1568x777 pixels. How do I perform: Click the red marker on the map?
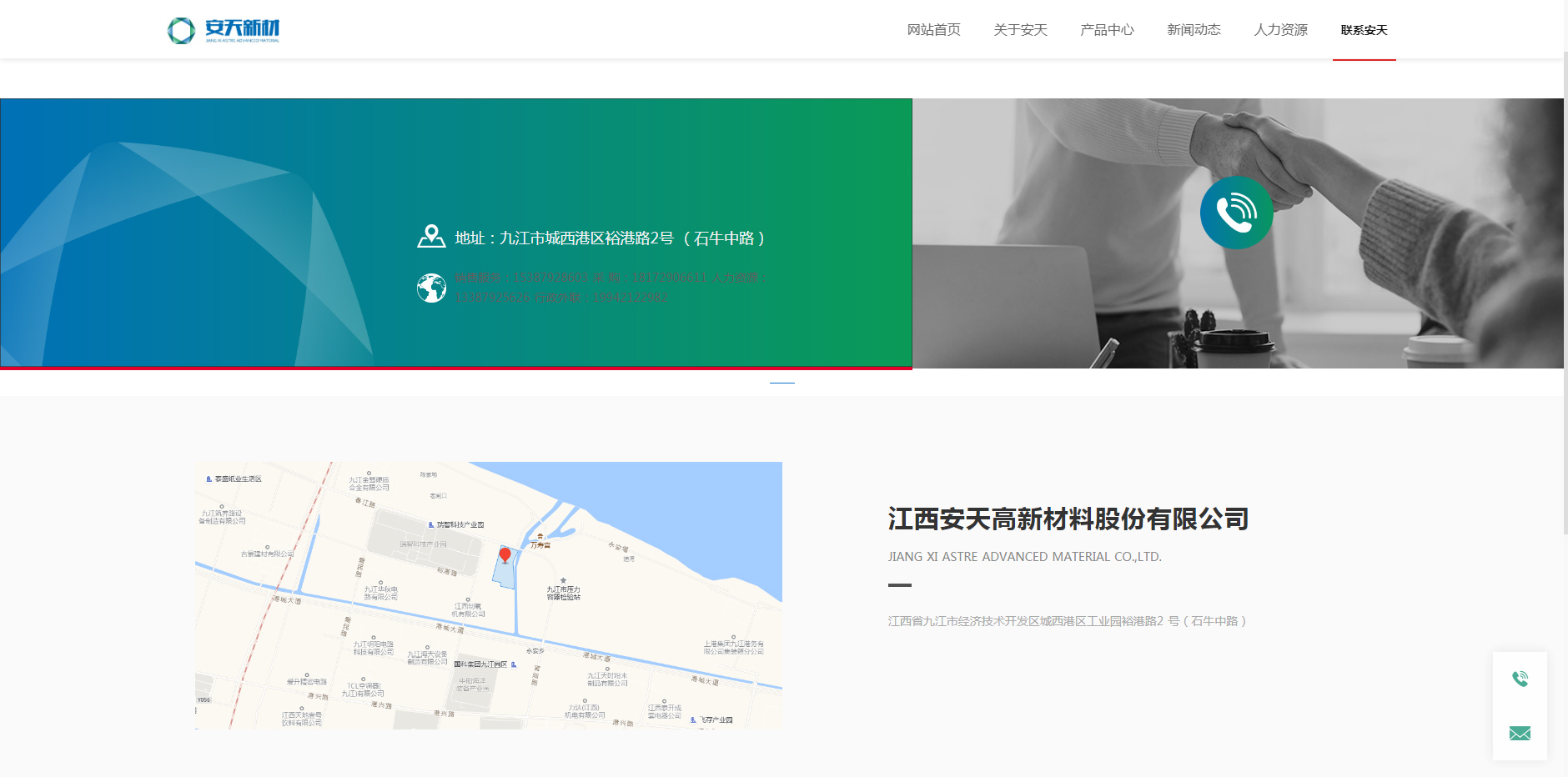pos(505,555)
